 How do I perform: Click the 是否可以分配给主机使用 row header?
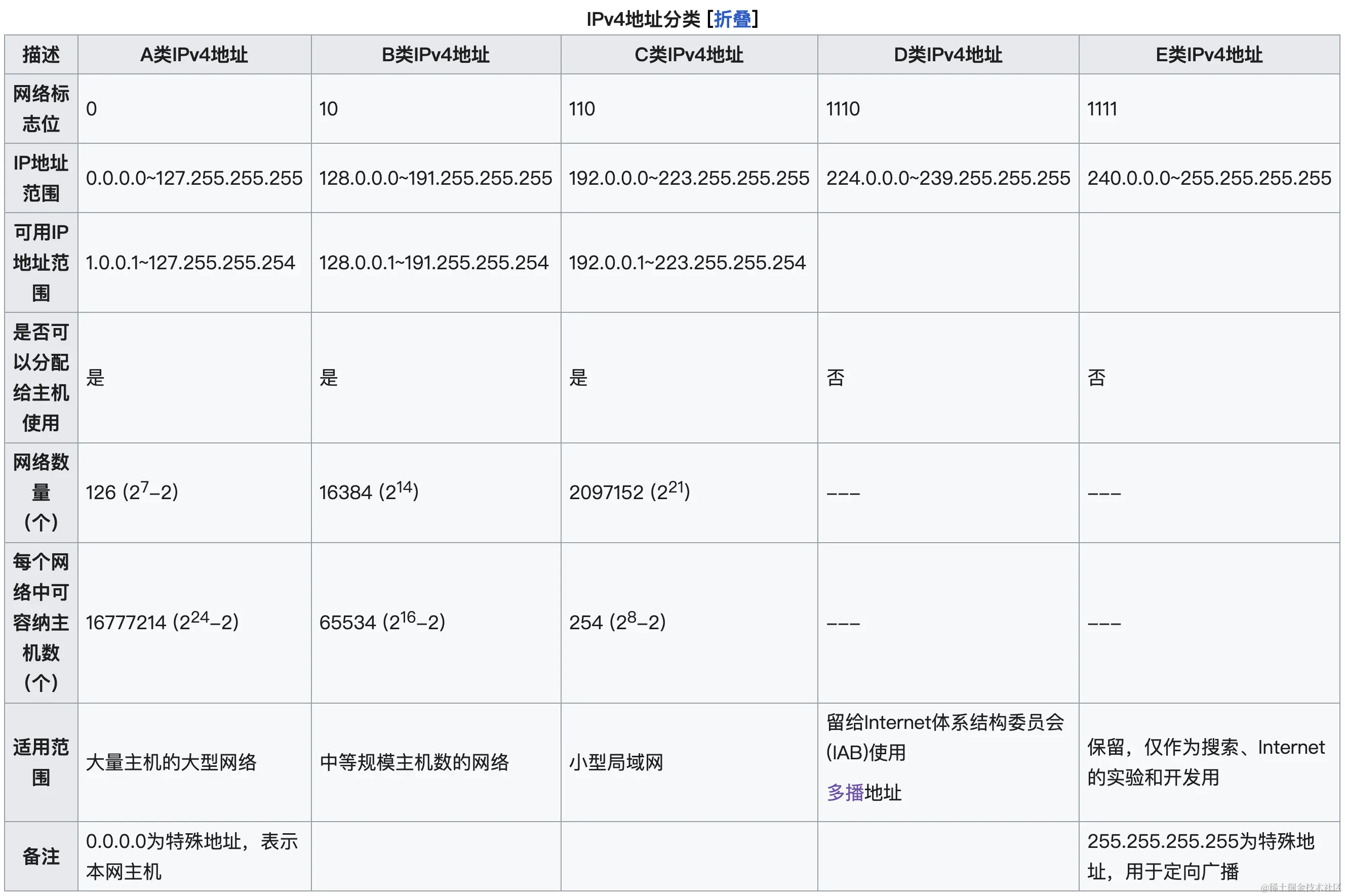coord(40,377)
